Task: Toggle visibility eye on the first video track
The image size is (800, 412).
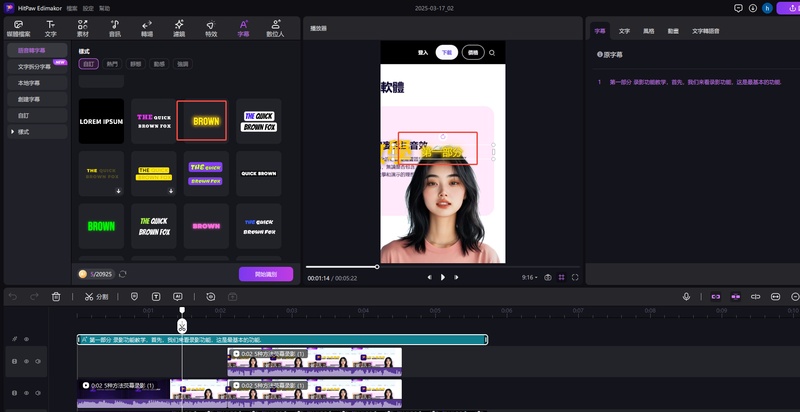Action: coord(26,361)
